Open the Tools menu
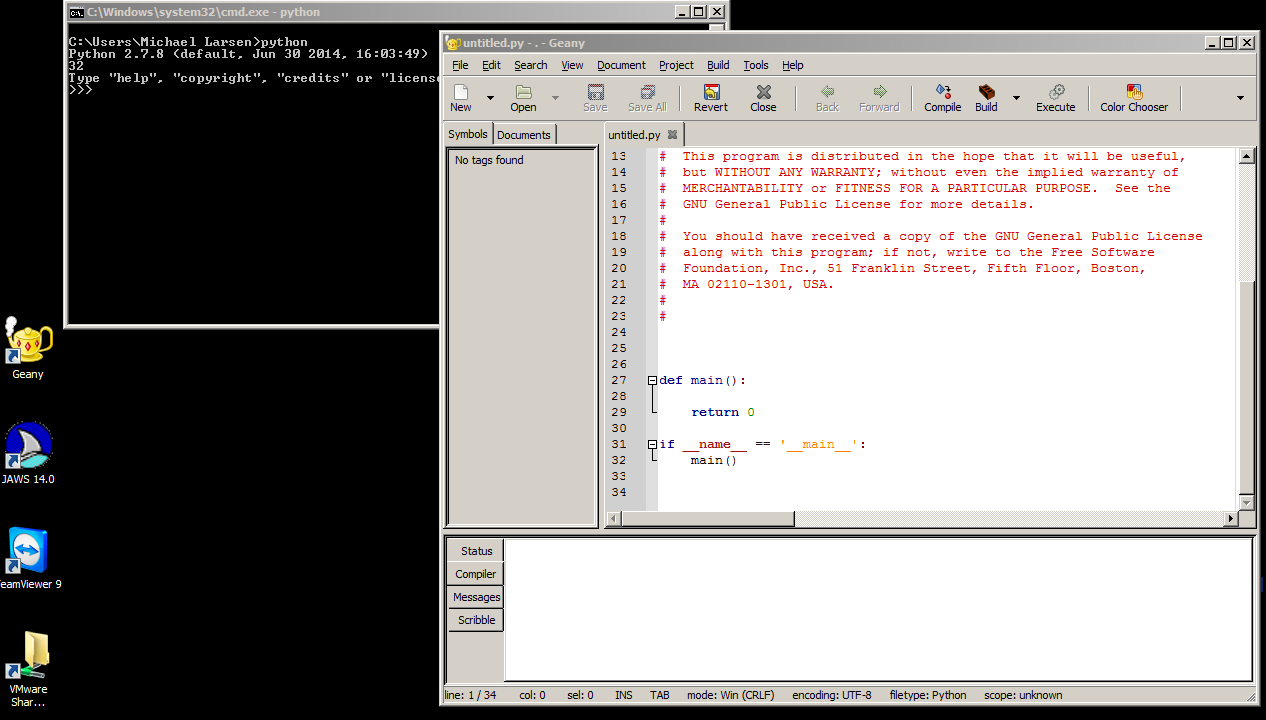The image size is (1266, 720). (756, 65)
